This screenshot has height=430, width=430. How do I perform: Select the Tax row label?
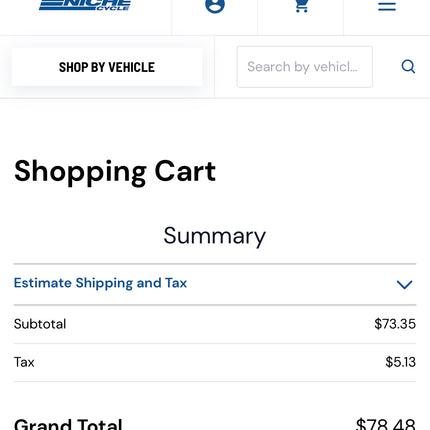click(24, 362)
